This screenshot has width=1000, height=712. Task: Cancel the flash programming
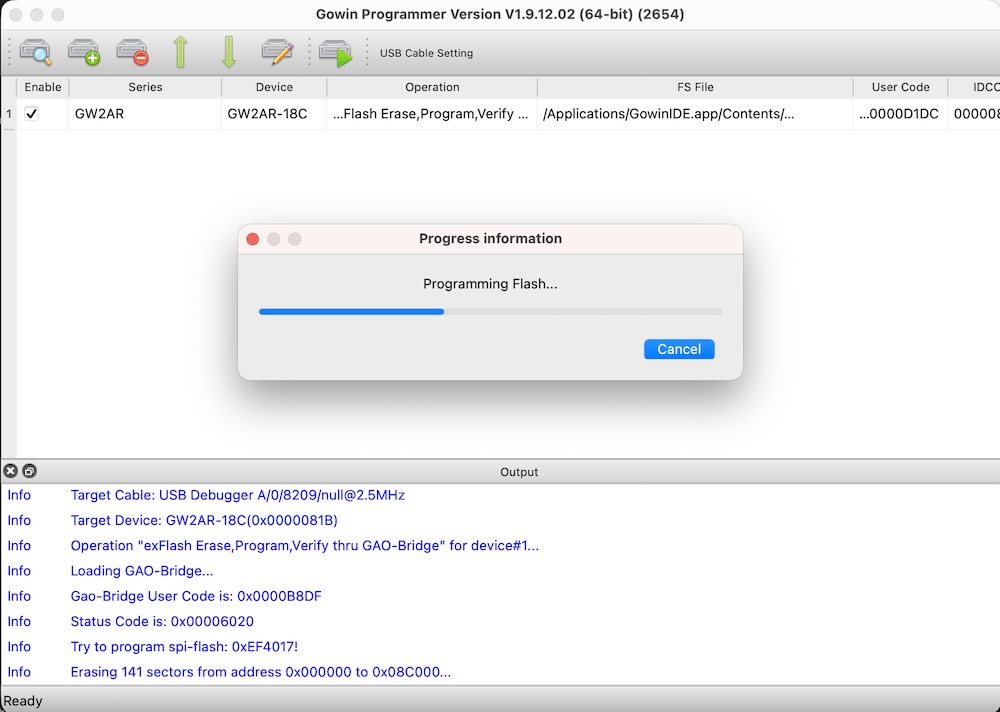click(x=679, y=349)
